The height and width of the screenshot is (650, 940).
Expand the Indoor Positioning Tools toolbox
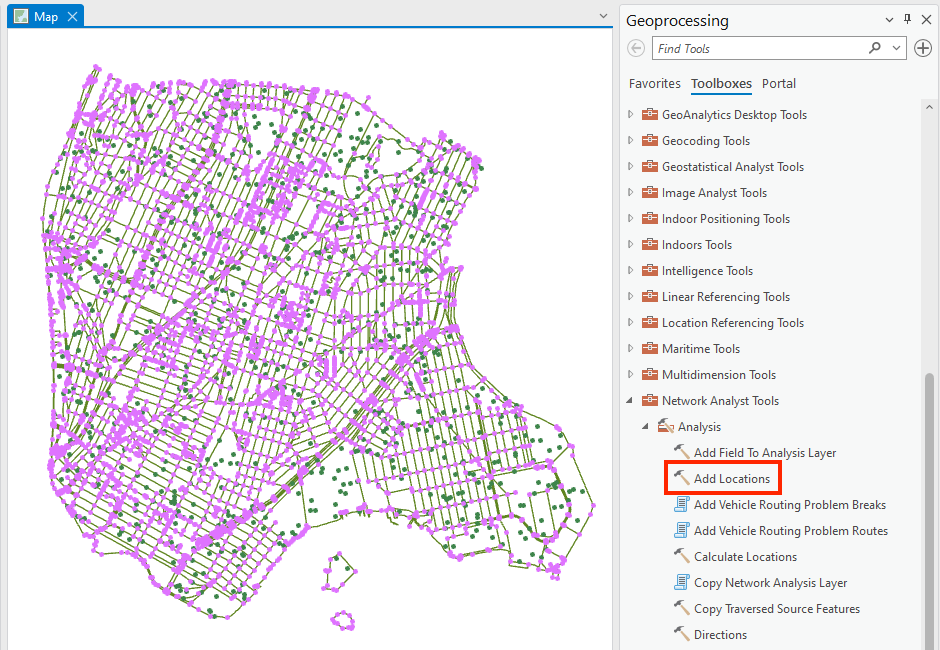(x=630, y=218)
